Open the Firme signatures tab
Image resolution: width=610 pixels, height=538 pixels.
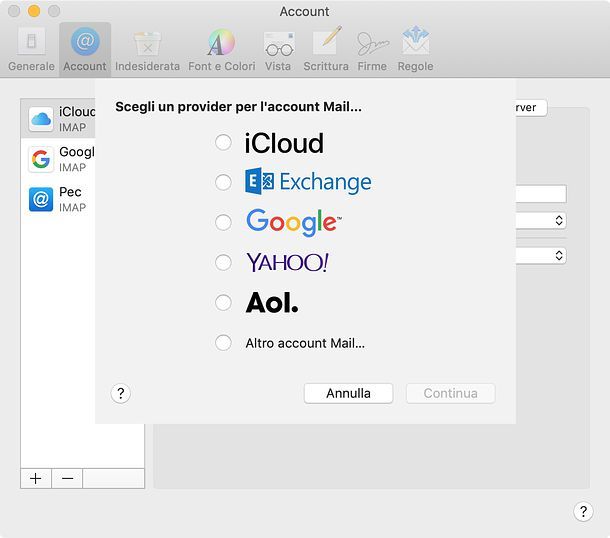372,49
